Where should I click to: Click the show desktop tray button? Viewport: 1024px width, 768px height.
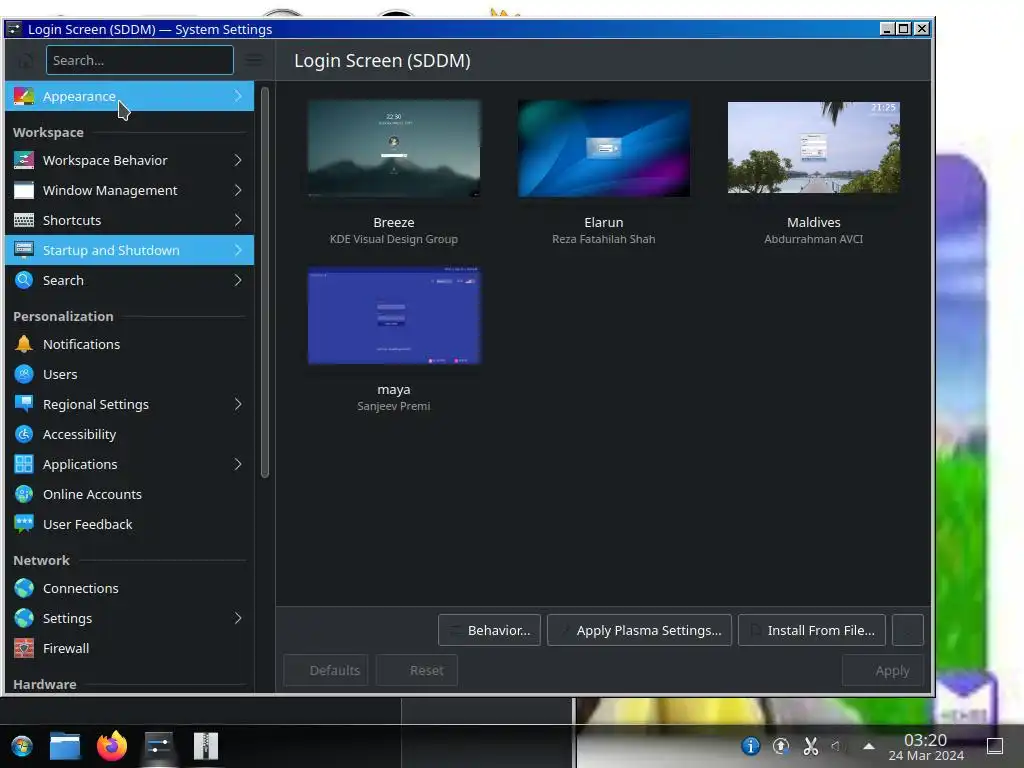[x=995, y=746]
